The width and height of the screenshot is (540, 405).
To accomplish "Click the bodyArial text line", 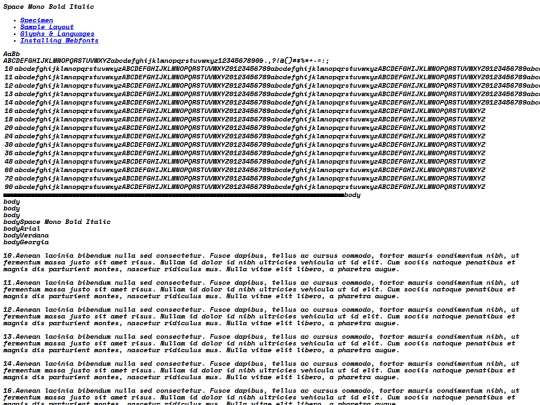I will coord(22,229).
